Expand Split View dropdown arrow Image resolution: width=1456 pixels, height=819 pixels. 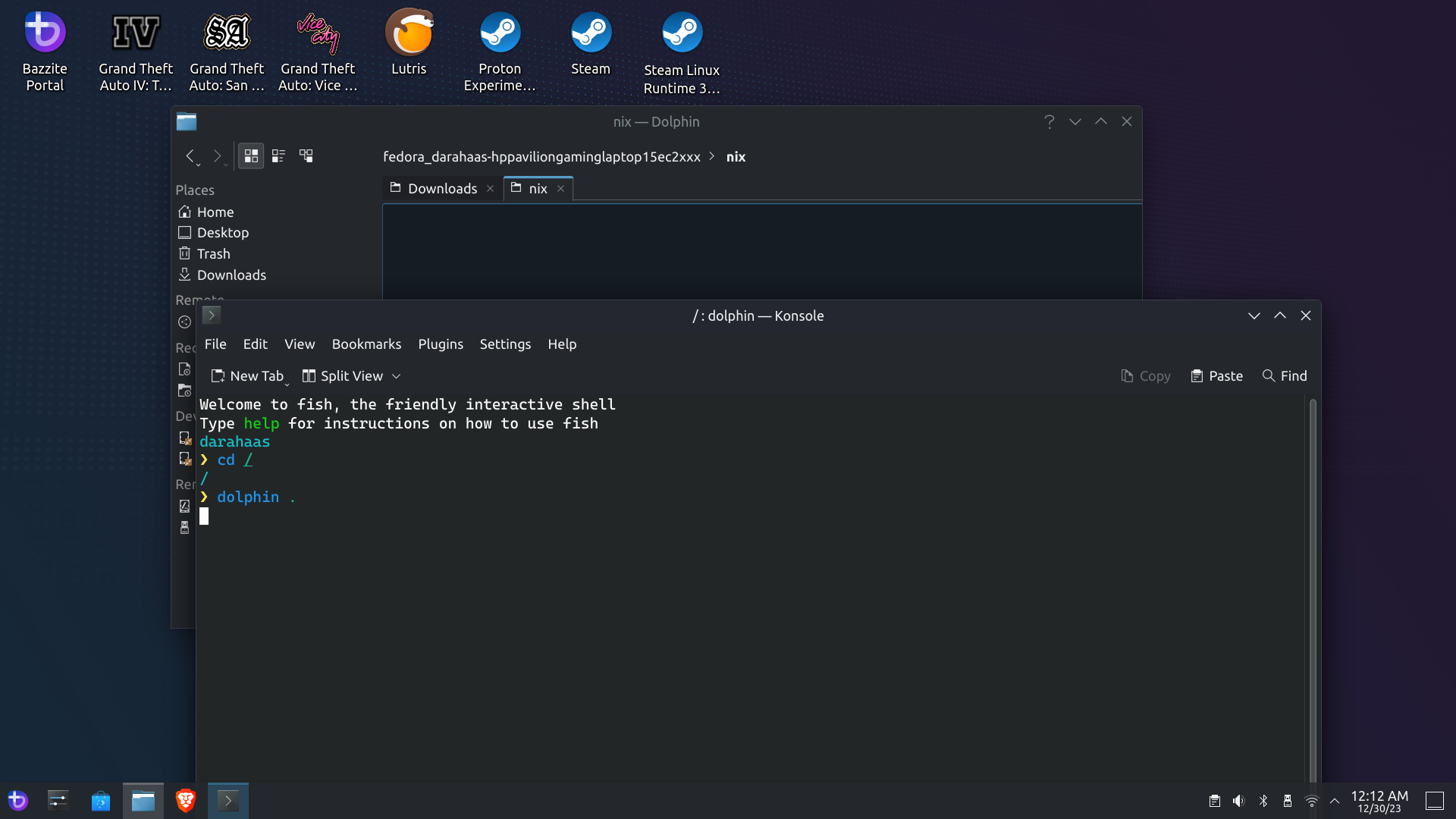tap(397, 376)
